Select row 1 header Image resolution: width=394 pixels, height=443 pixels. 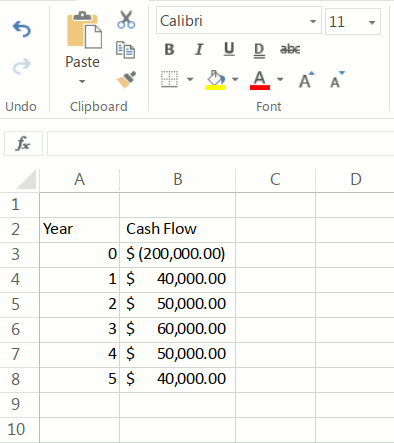tap(19, 205)
